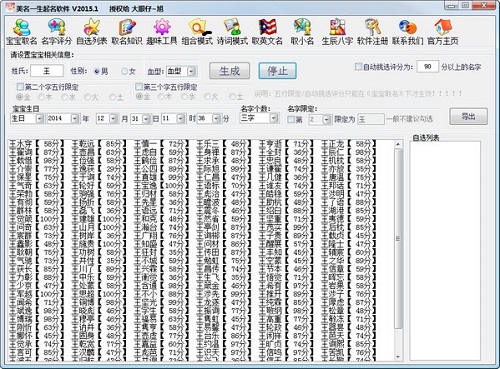
Task: Click the 停止 stop button
Action: (x=277, y=71)
